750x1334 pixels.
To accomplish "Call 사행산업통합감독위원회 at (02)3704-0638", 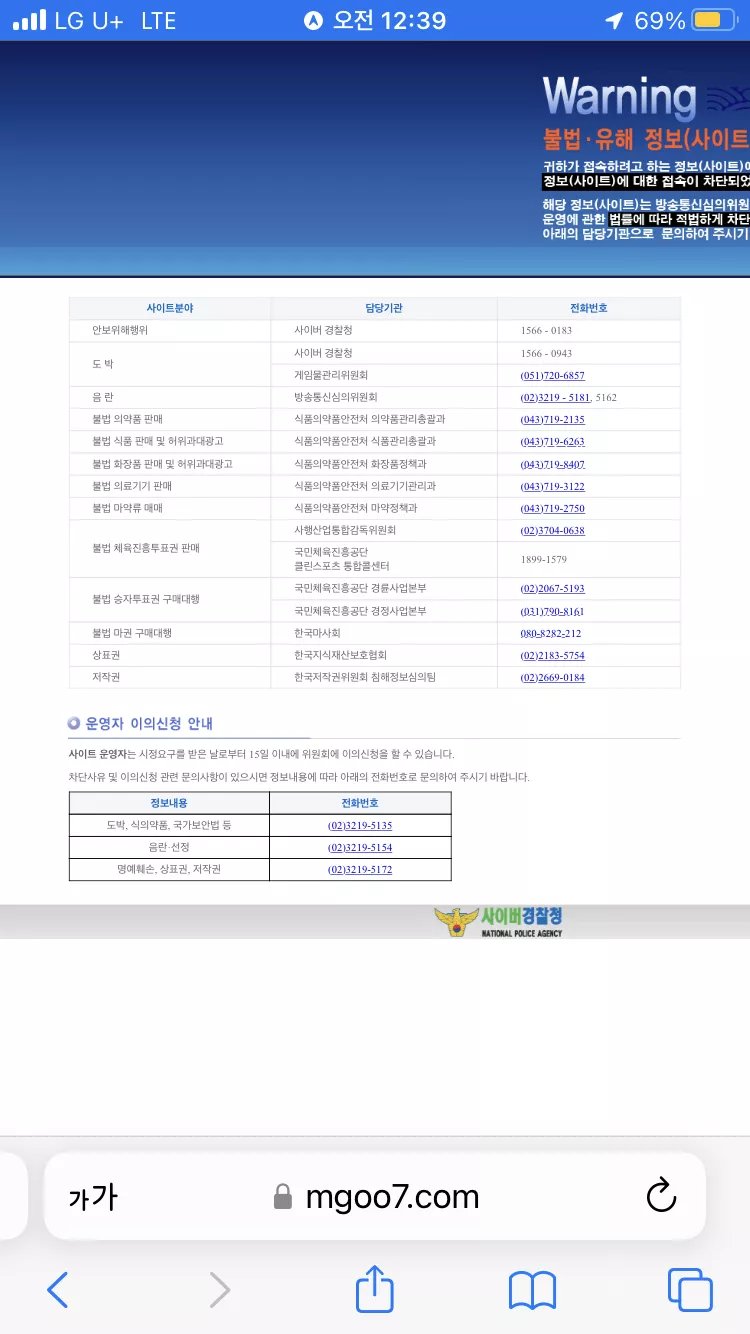I will (552, 531).
